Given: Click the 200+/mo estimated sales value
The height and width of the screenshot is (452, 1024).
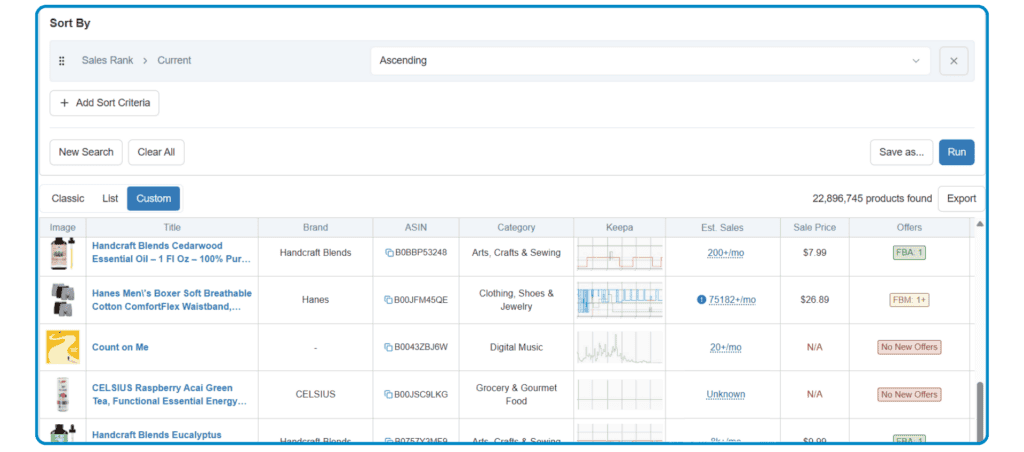Looking at the screenshot, I should (724, 253).
